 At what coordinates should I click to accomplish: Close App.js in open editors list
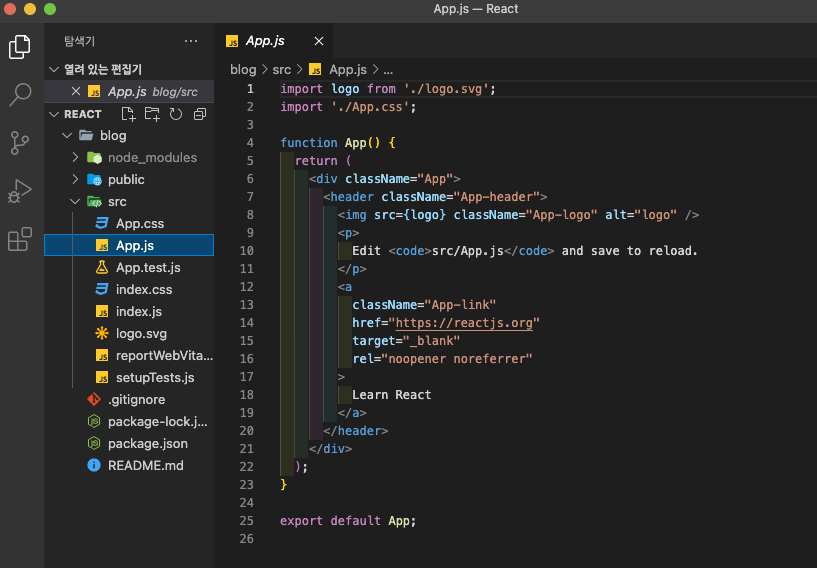point(76,91)
